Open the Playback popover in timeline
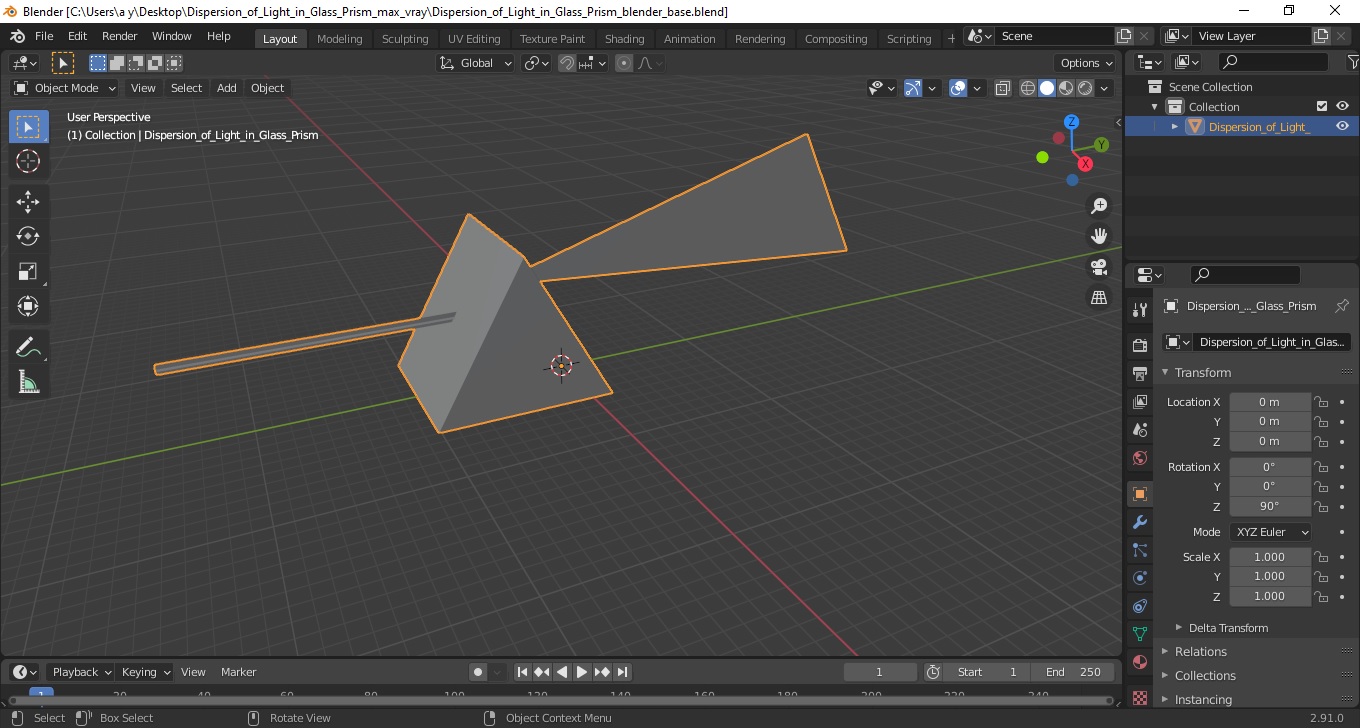 pyautogui.click(x=80, y=672)
